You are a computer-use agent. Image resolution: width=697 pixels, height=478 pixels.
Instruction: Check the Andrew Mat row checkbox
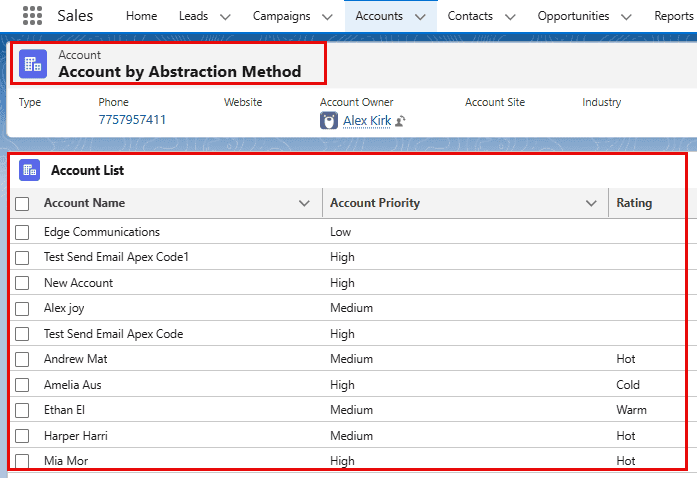pyautogui.click(x=22, y=359)
